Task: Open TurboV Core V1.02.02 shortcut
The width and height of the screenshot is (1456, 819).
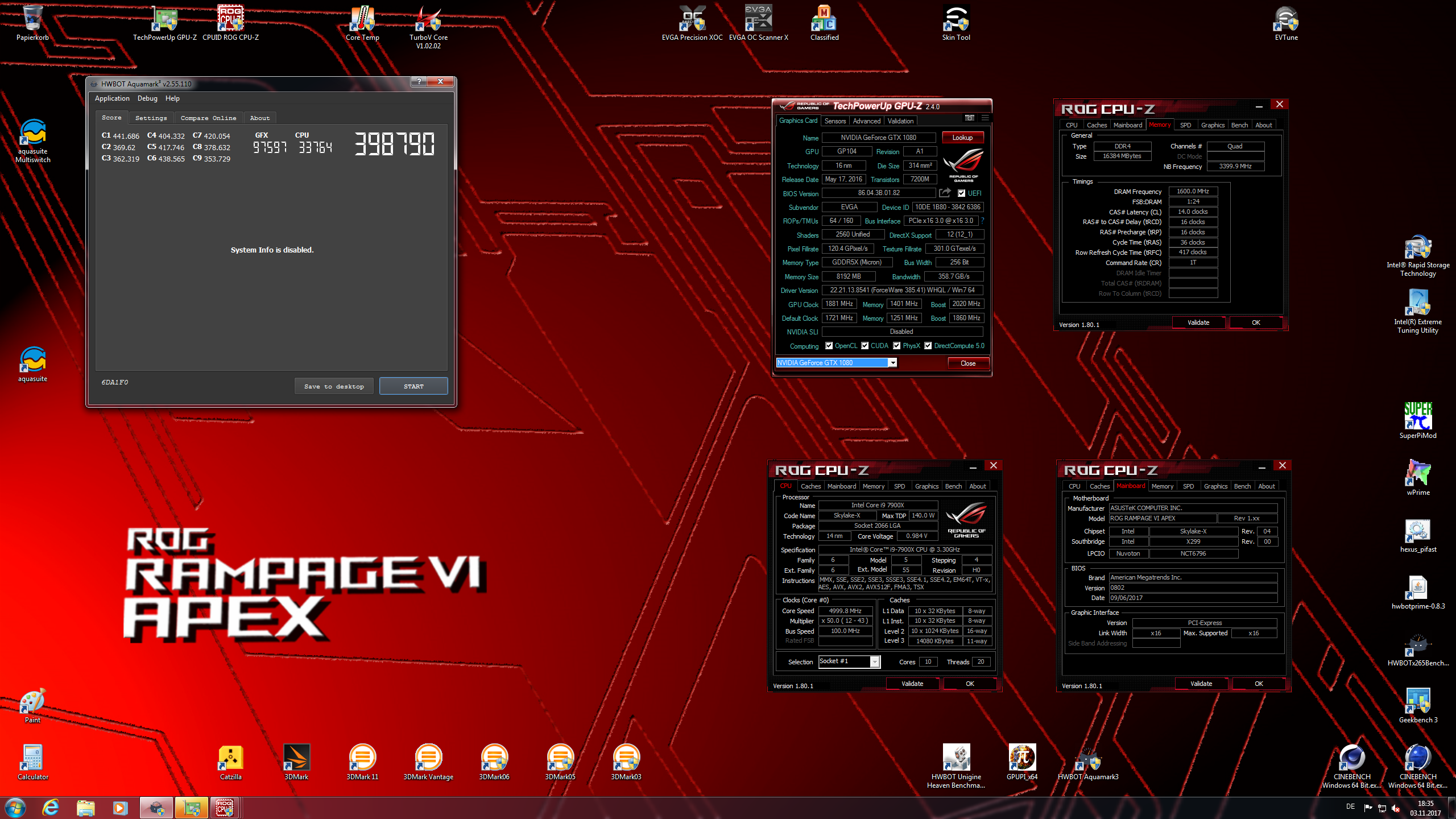Action: (428, 27)
